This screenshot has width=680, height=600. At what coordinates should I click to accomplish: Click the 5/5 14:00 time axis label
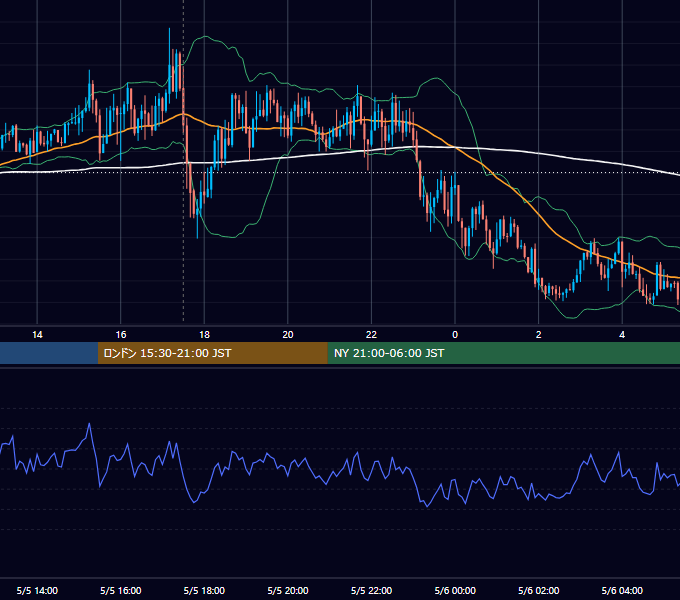[37, 590]
